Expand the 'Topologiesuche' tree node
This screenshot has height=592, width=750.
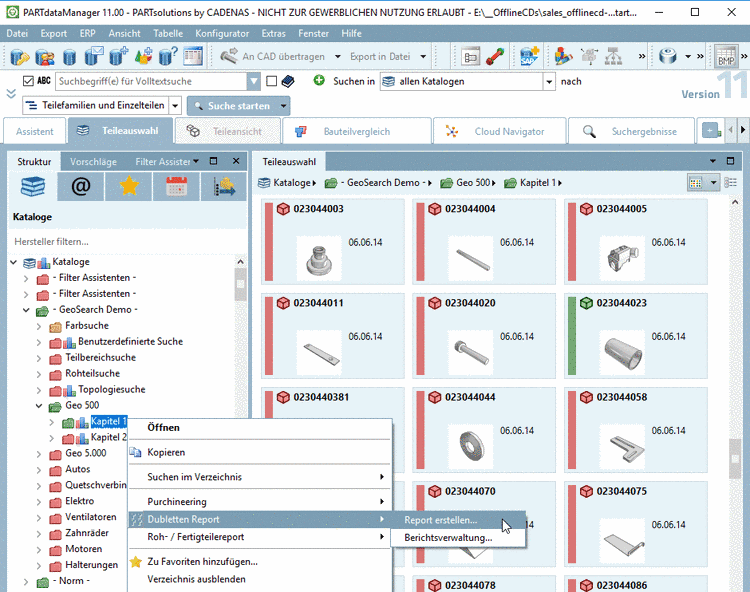[x=39, y=390]
